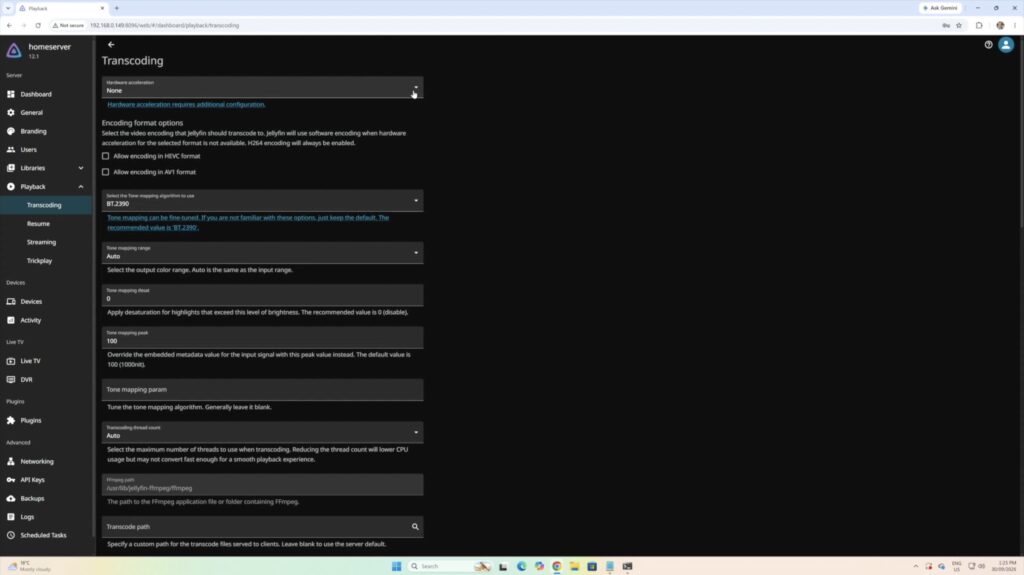Click the Backups cloud icon
Screen dimensions: 1024x575
[10, 499]
